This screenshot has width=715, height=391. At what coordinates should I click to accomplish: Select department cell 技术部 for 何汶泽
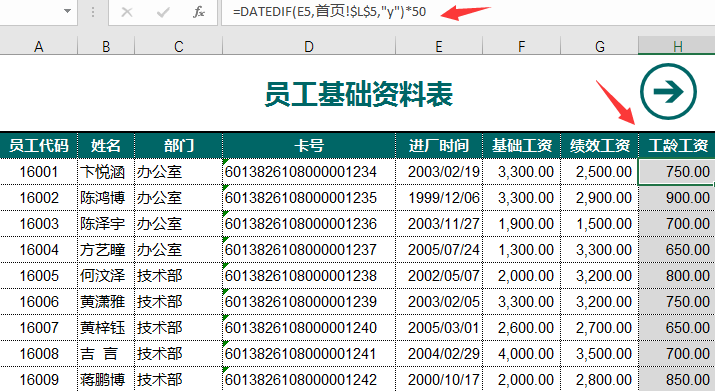tap(178, 276)
